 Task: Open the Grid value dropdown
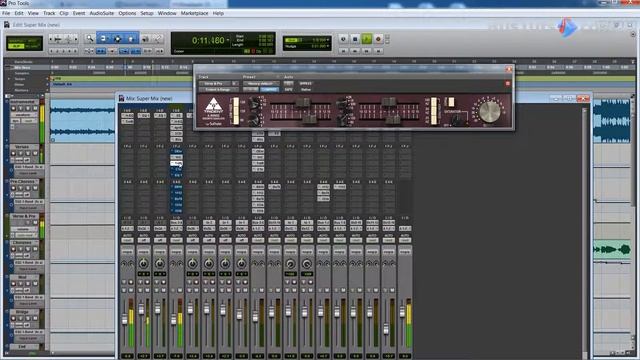(x=329, y=40)
